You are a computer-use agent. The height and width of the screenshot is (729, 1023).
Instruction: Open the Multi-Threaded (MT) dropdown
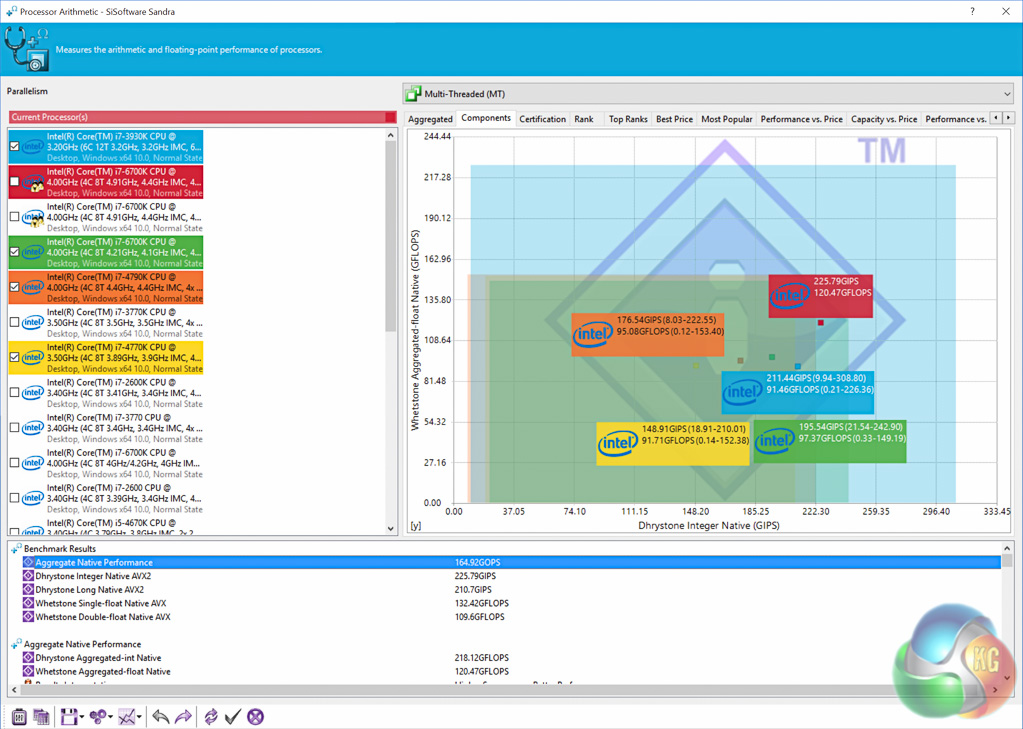pyautogui.click(x=1006, y=94)
